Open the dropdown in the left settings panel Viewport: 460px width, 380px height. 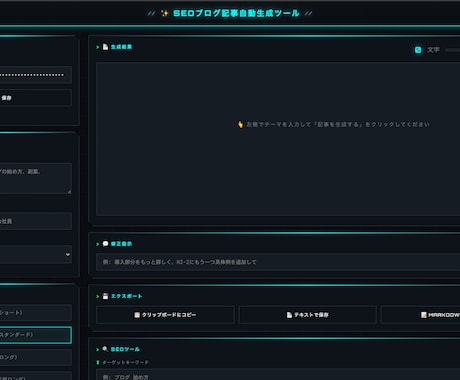click(36, 254)
